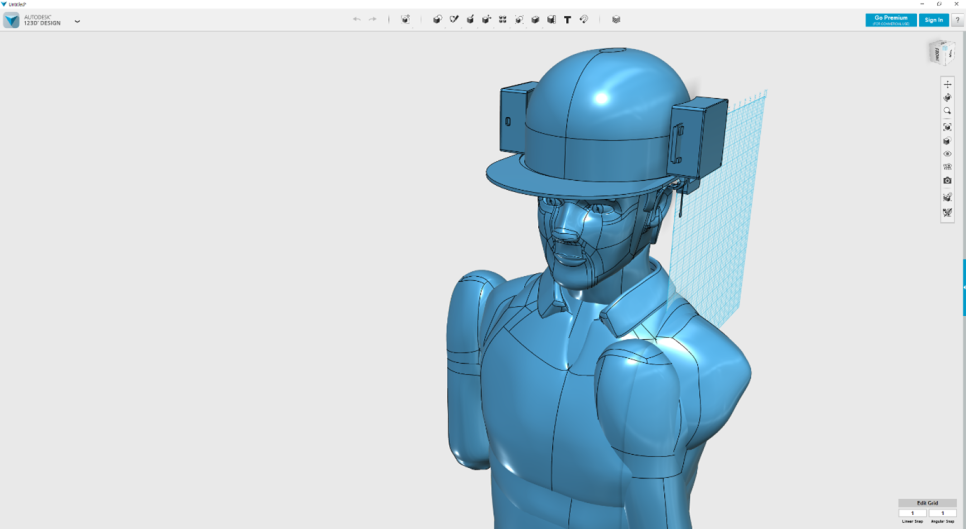Screen dimensions: 966x529
Task: Click the Sign In button
Action: pos(933,19)
